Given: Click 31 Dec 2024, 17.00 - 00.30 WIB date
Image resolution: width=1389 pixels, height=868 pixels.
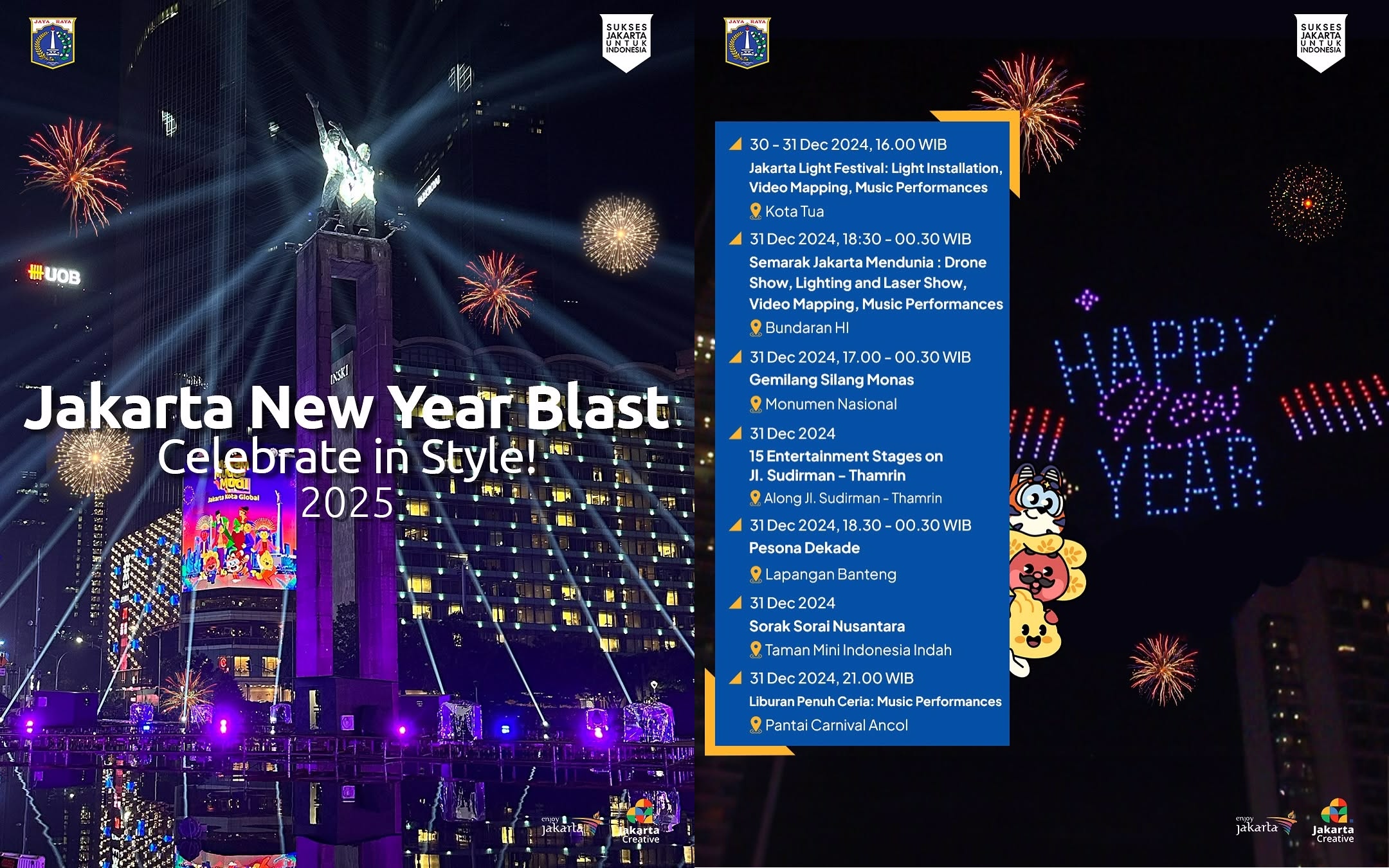Looking at the screenshot, I should click(860, 357).
